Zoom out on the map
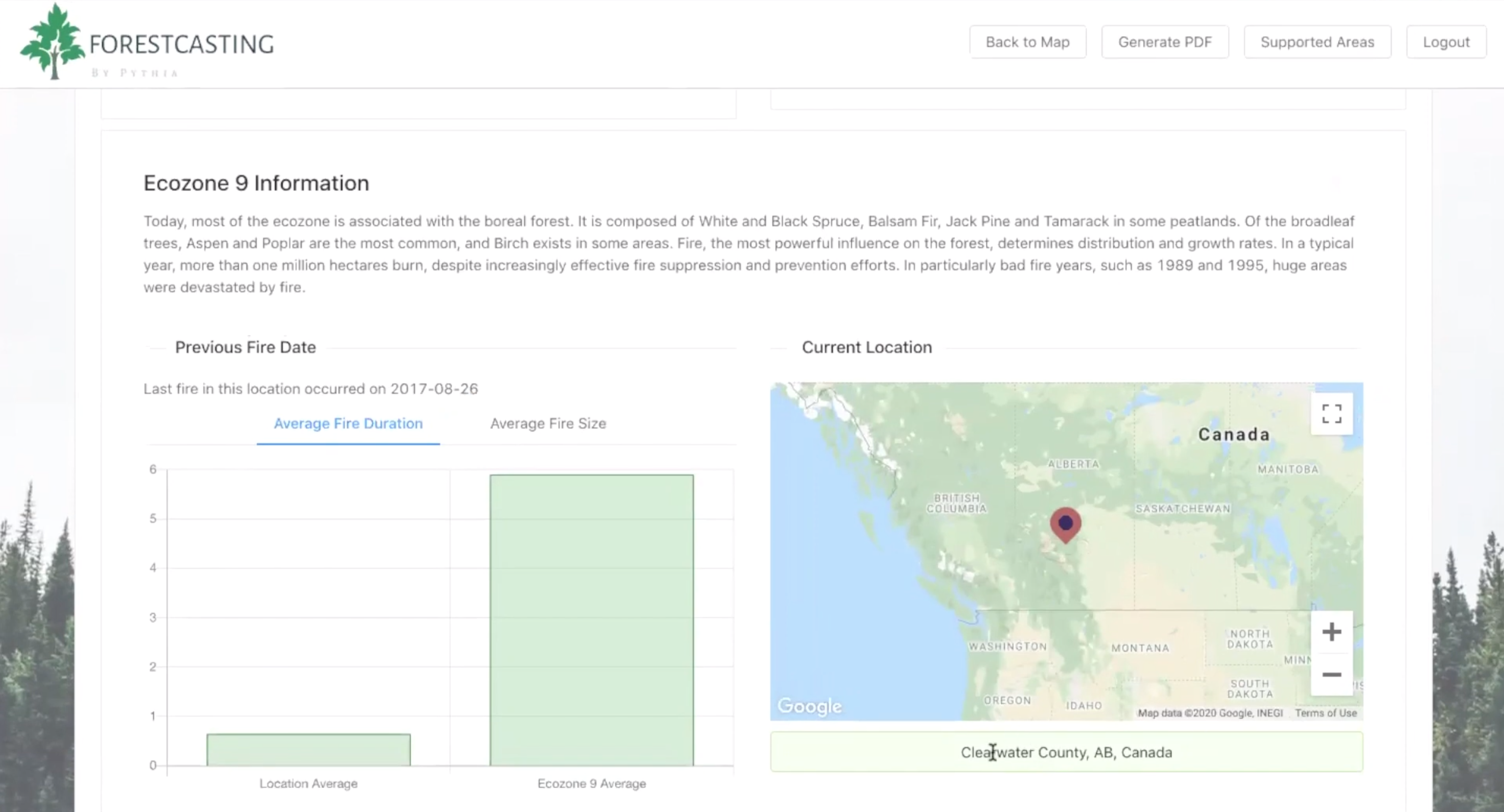The height and width of the screenshot is (812, 1504). (1331, 674)
